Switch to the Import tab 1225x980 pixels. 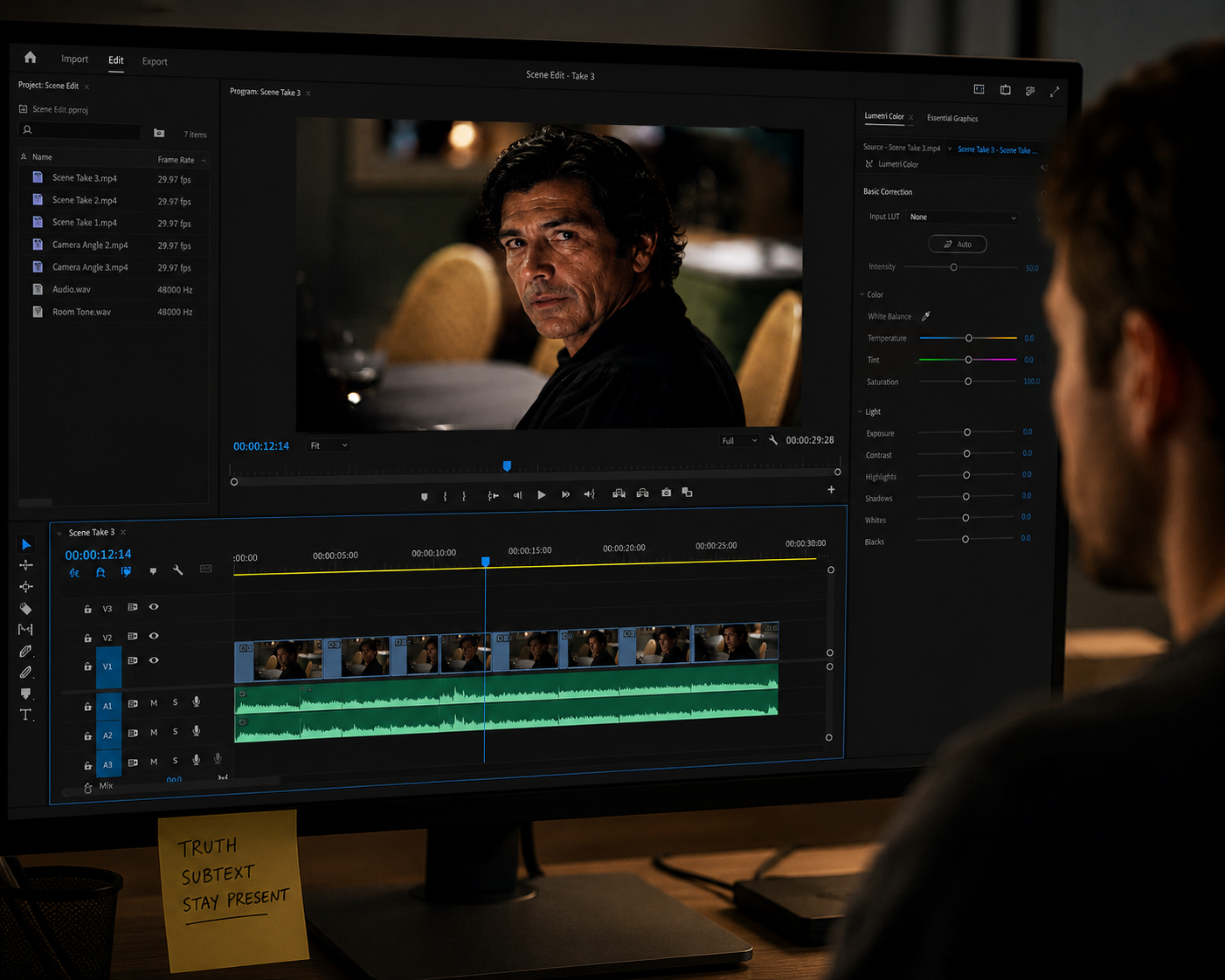click(74, 59)
